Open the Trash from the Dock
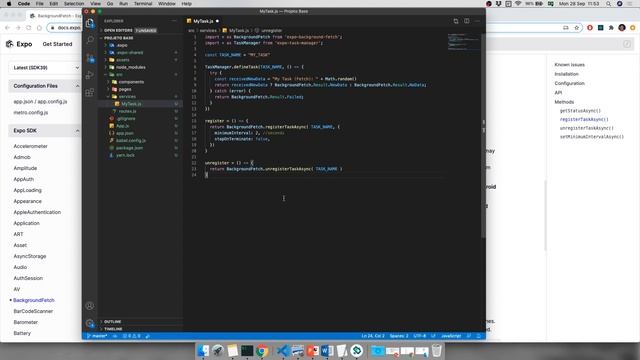The height and width of the screenshot is (360, 640). click(x=436, y=351)
